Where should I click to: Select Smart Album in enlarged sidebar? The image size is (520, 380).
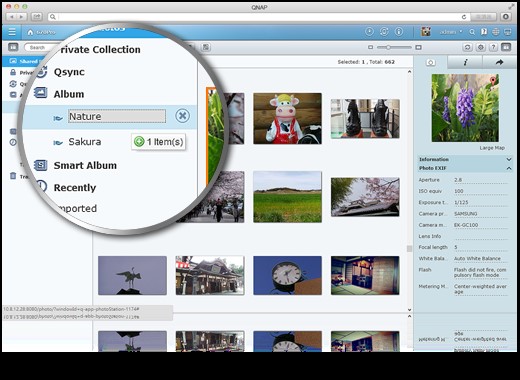tap(85, 165)
